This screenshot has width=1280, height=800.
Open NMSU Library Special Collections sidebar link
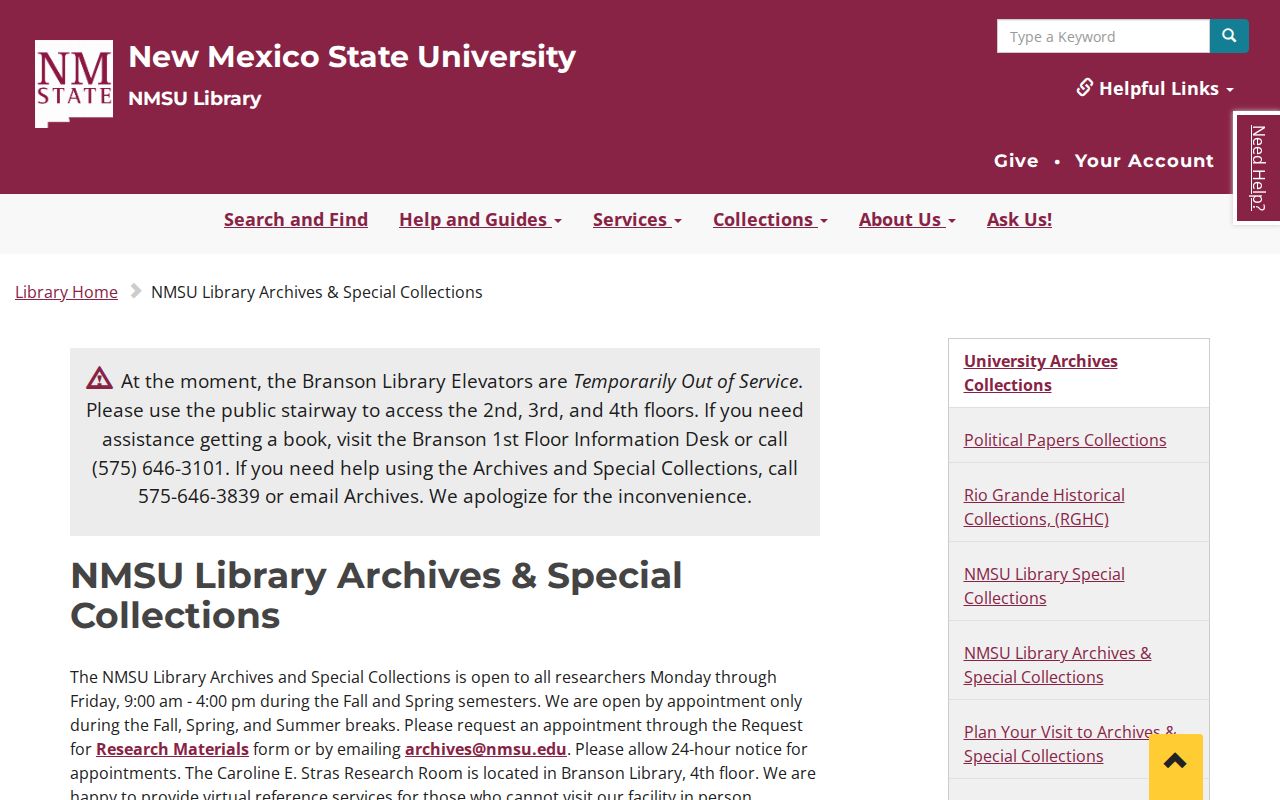point(1044,586)
